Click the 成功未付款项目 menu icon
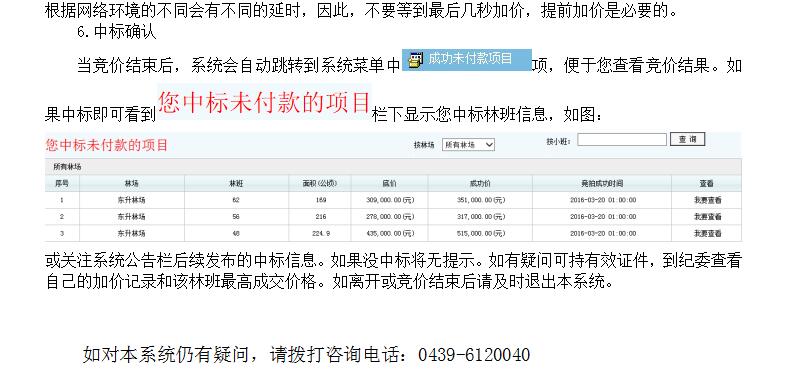The image size is (789, 383). click(415, 59)
